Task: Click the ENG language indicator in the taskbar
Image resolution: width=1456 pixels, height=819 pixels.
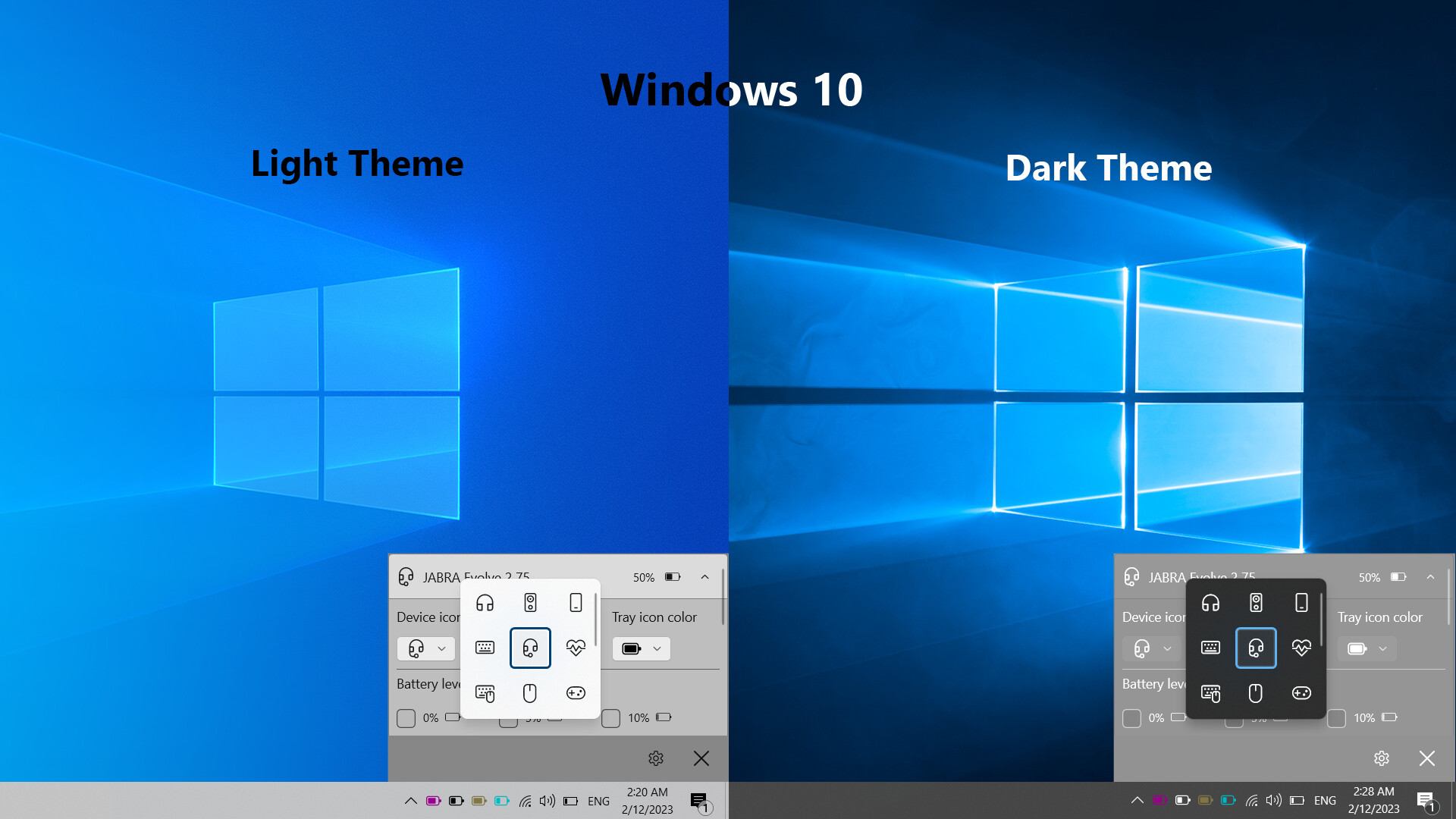Action: point(598,800)
